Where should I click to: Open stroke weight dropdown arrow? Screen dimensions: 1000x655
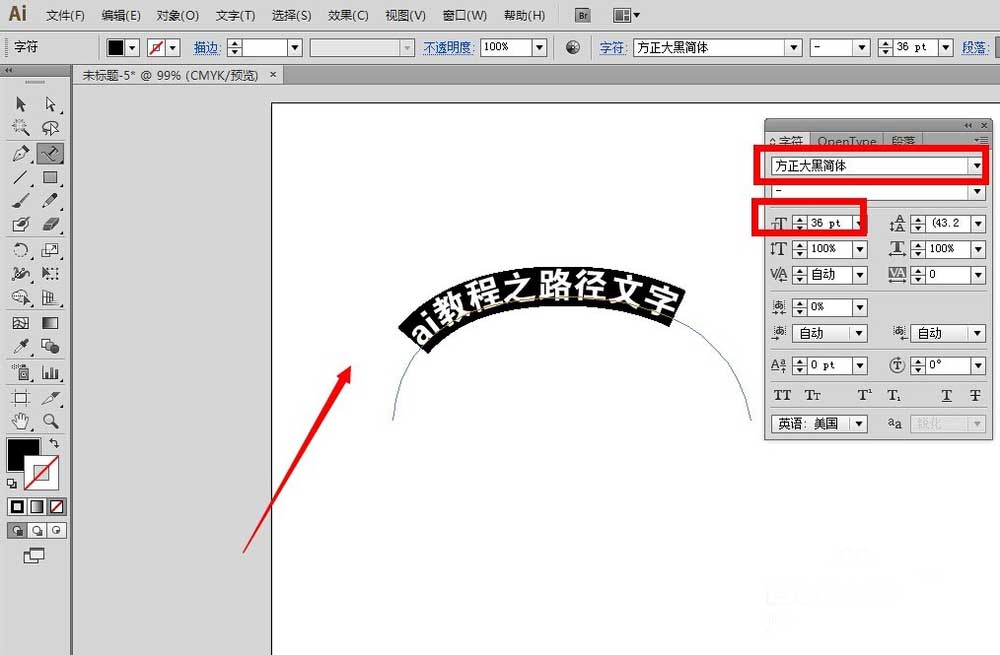point(295,47)
